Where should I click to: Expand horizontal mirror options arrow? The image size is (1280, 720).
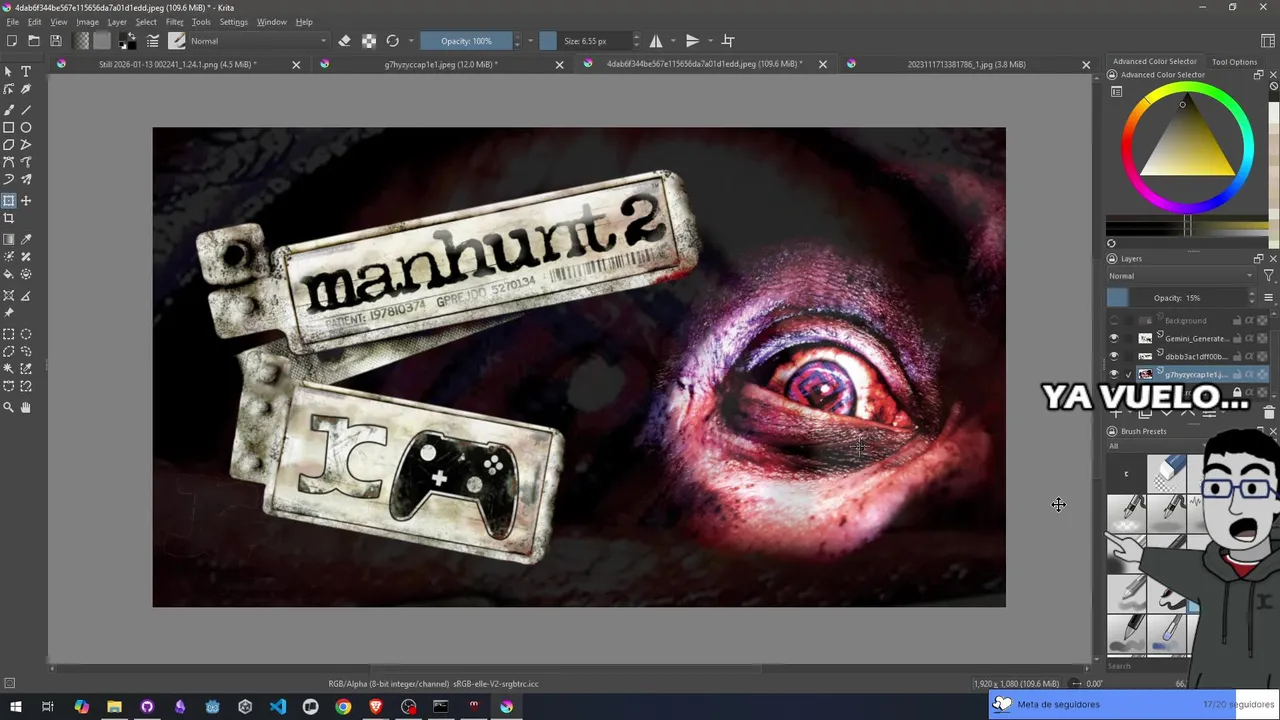click(674, 41)
